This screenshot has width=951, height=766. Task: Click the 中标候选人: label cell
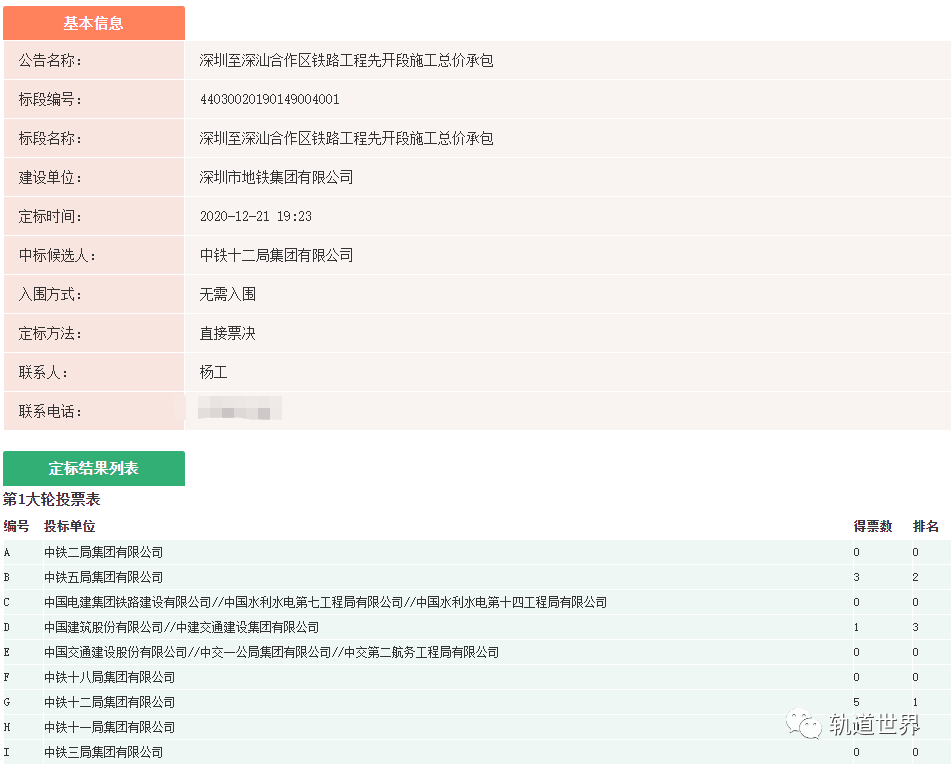tap(94, 255)
